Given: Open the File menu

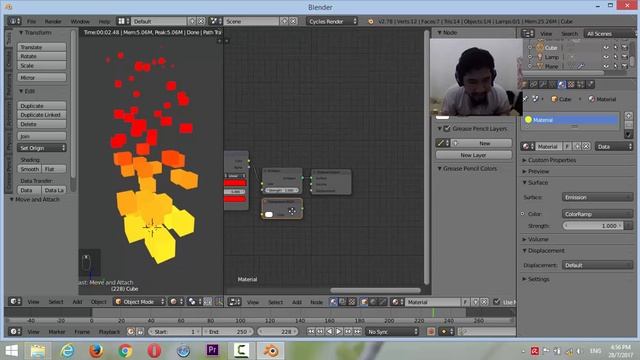Looking at the screenshot, I should (31, 21).
